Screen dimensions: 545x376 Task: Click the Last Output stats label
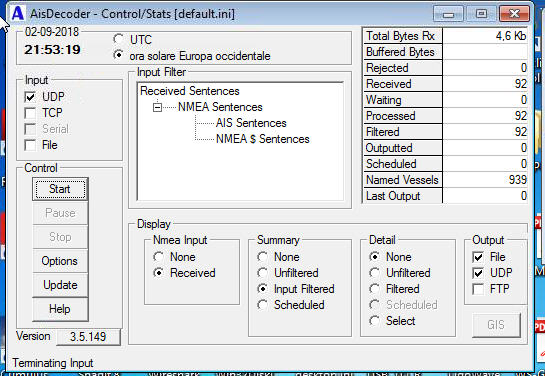[x=402, y=196]
